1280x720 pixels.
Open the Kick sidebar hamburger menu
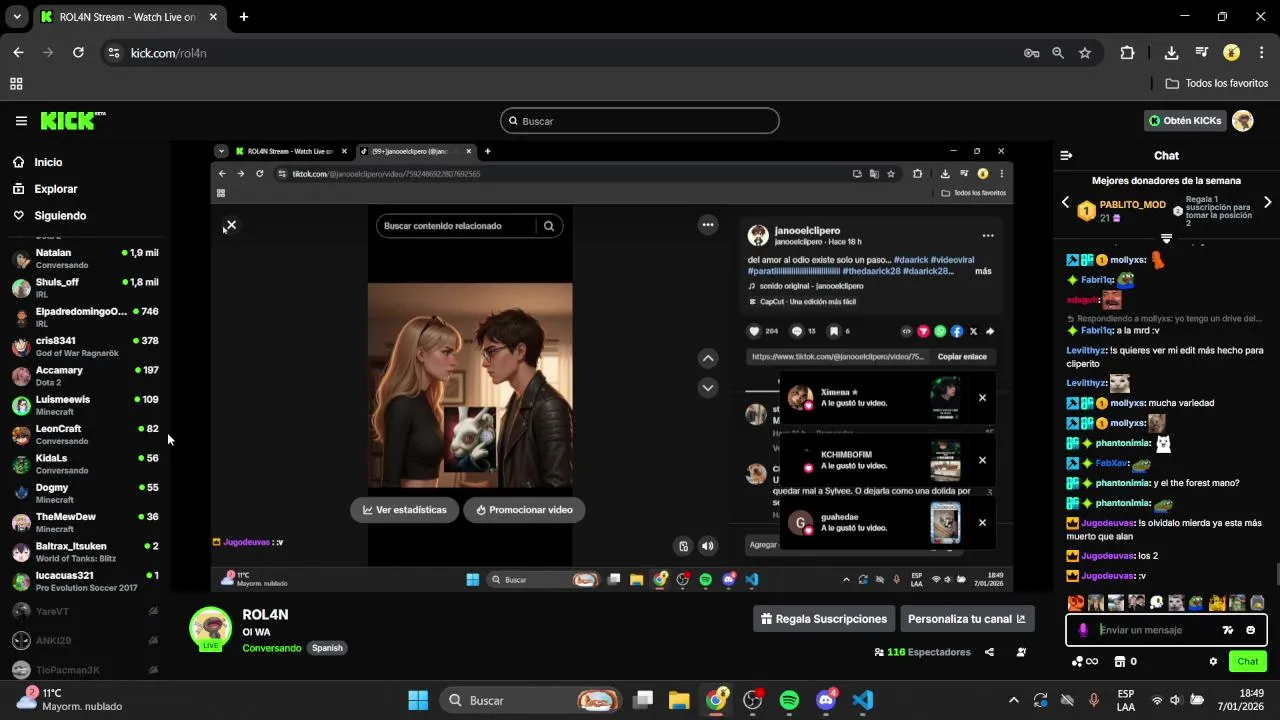point(21,121)
